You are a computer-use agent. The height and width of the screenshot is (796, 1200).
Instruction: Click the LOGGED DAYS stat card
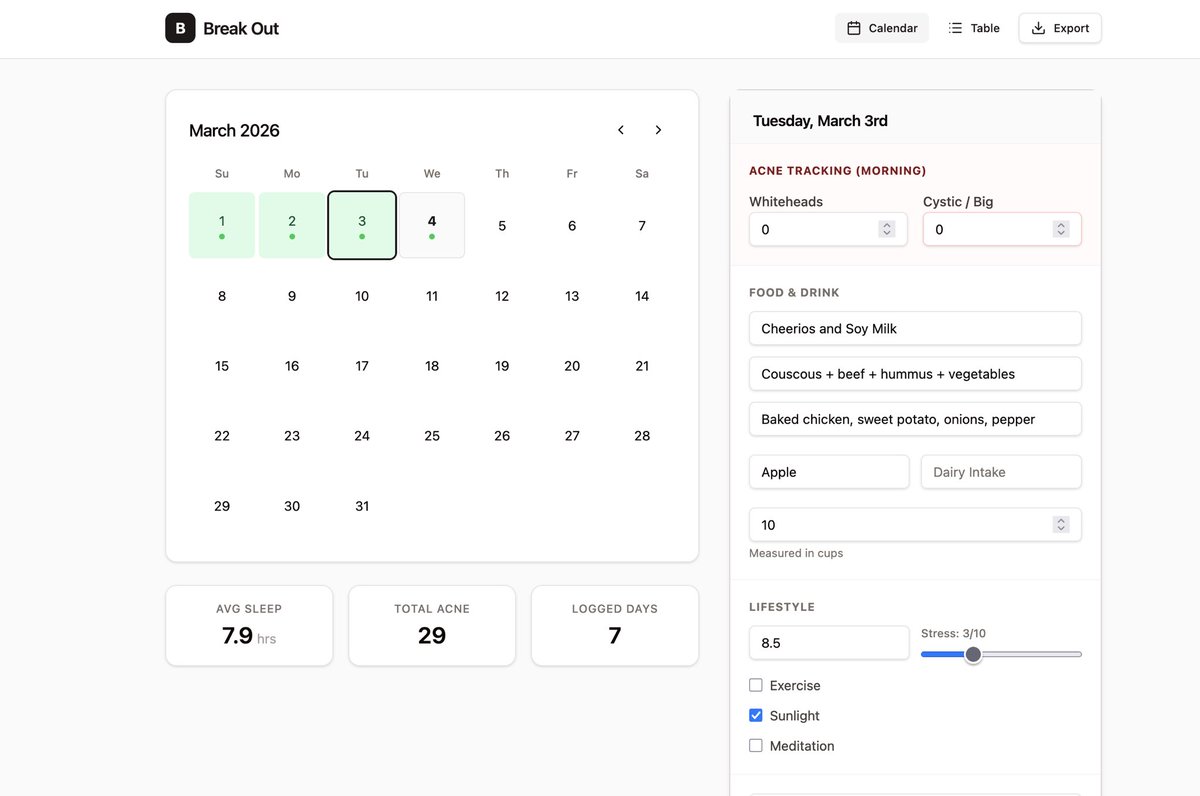(x=615, y=626)
